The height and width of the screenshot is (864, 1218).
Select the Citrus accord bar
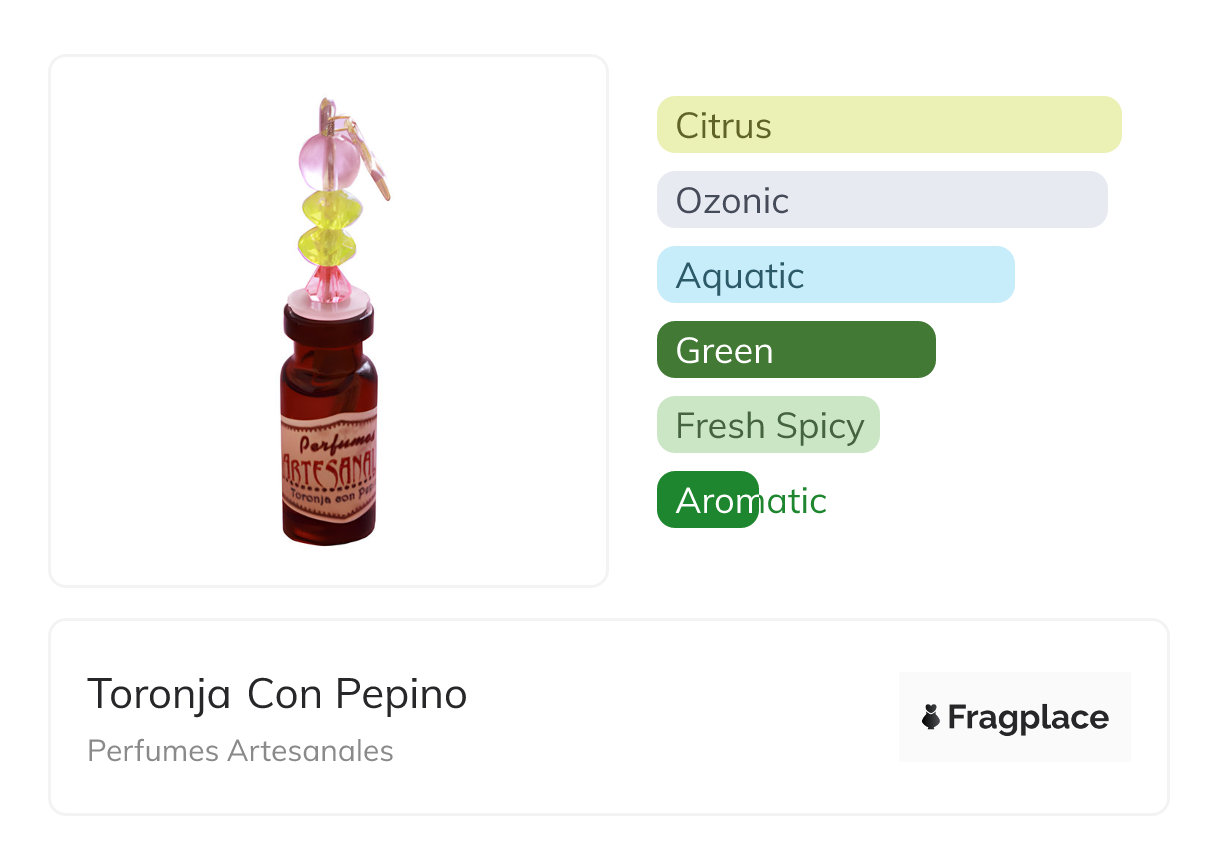click(x=888, y=125)
